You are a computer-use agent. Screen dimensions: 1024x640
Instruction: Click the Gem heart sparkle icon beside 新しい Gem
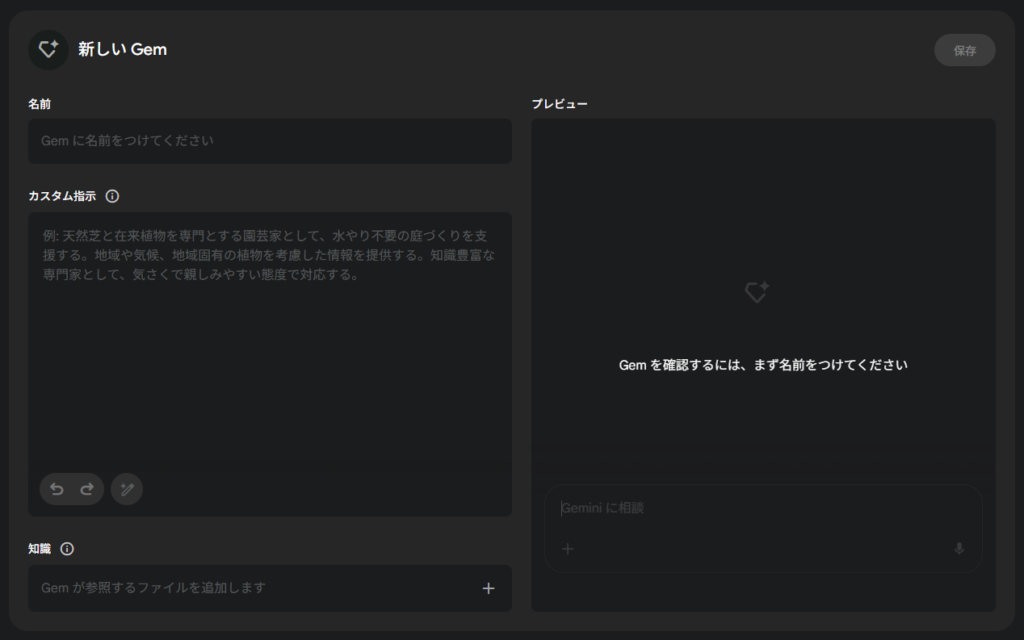pyautogui.click(x=48, y=50)
